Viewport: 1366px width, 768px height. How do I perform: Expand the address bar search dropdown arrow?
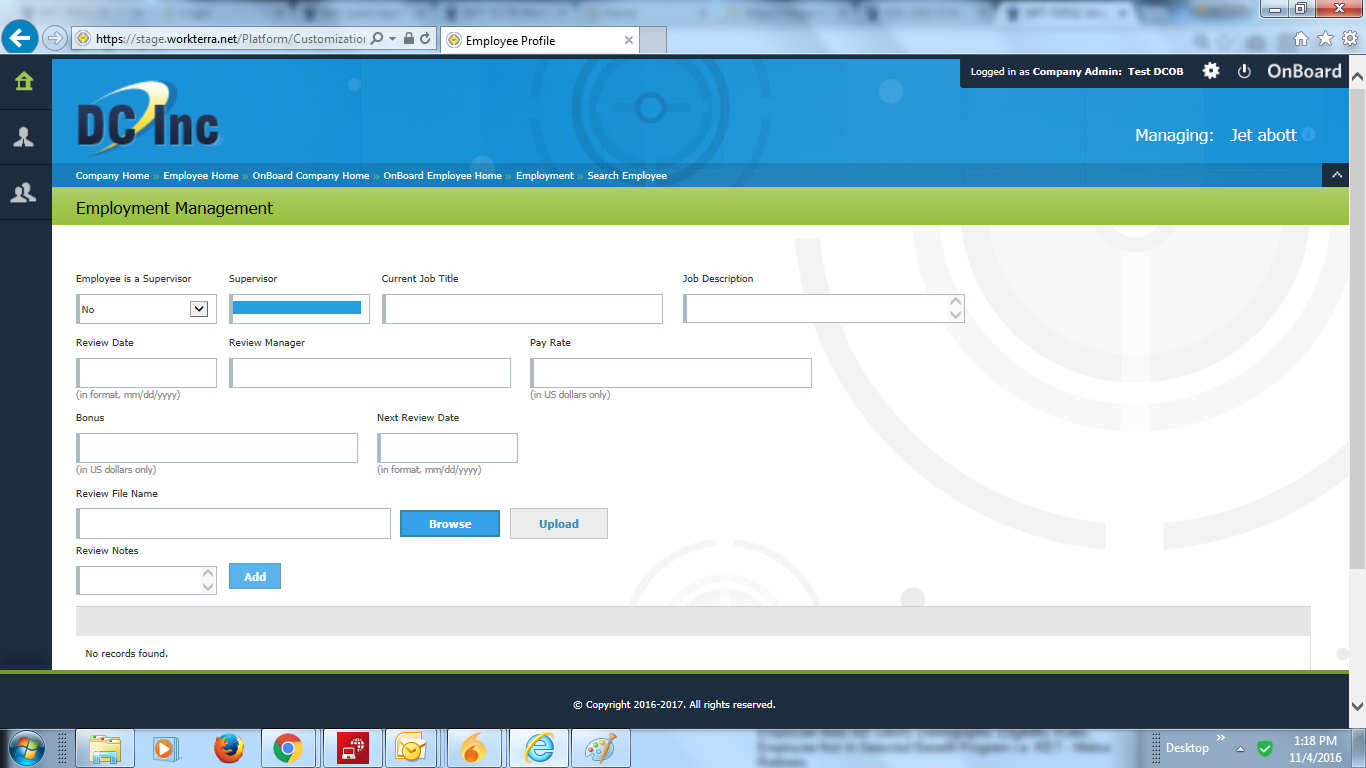pyautogui.click(x=393, y=39)
